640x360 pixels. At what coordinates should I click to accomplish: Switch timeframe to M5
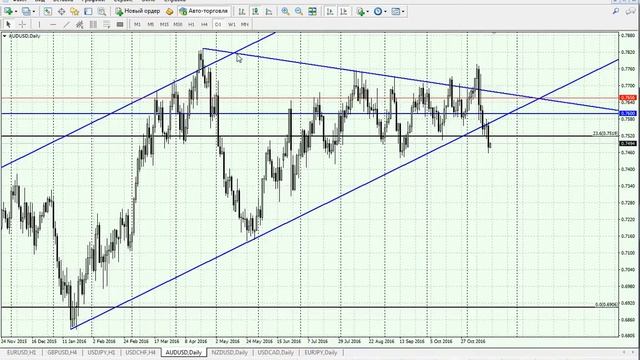click(x=151, y=24)
